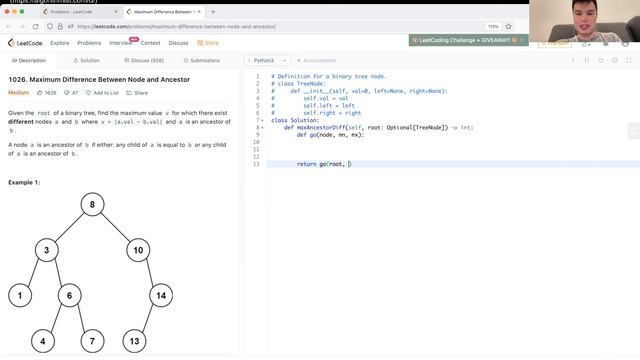The width and height of the screenshot is (640, 360).
Task: Click the editor shortcuts icon
Action: point(601,60)
